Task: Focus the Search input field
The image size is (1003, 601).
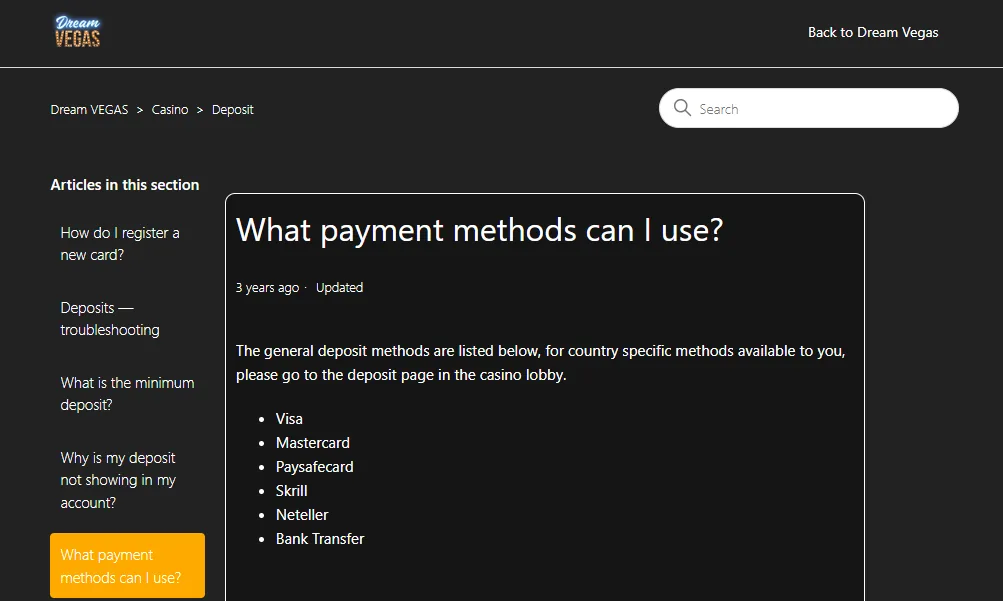Action: click(x=809, y=108)
